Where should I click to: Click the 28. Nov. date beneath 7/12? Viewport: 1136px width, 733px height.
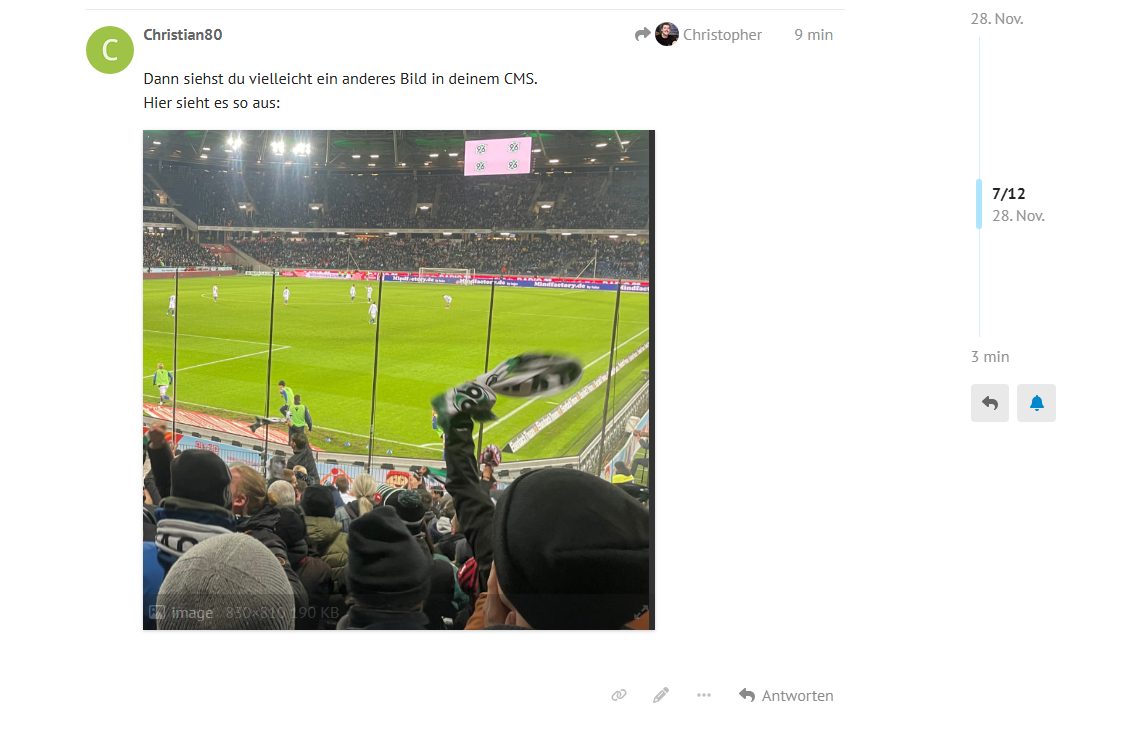[x=1018, y=216]
